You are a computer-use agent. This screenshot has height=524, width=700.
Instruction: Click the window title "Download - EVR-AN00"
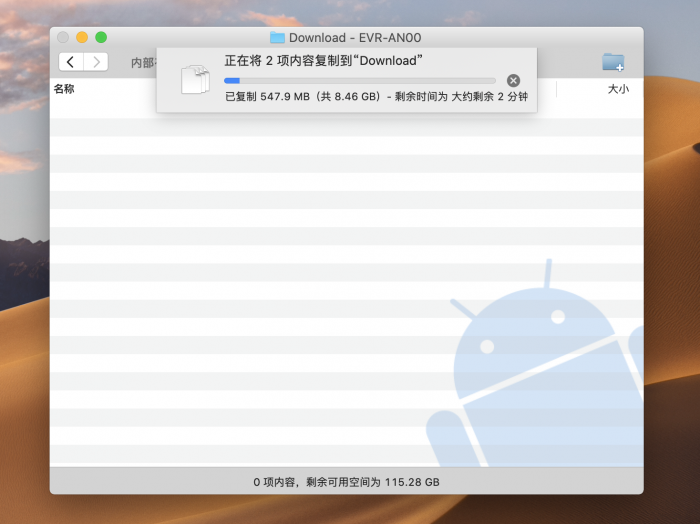click(354, 38)
